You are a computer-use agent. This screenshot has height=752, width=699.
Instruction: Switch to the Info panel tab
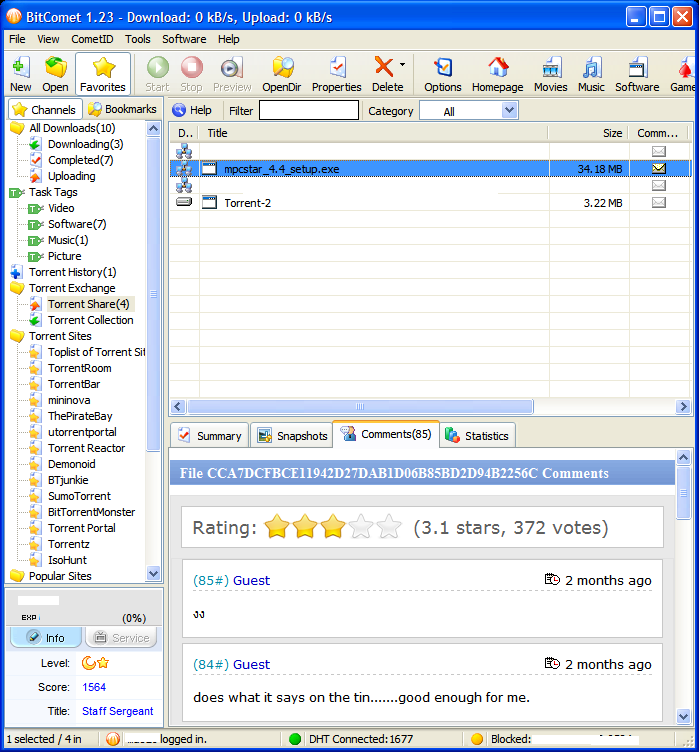(x=46, y=637)
